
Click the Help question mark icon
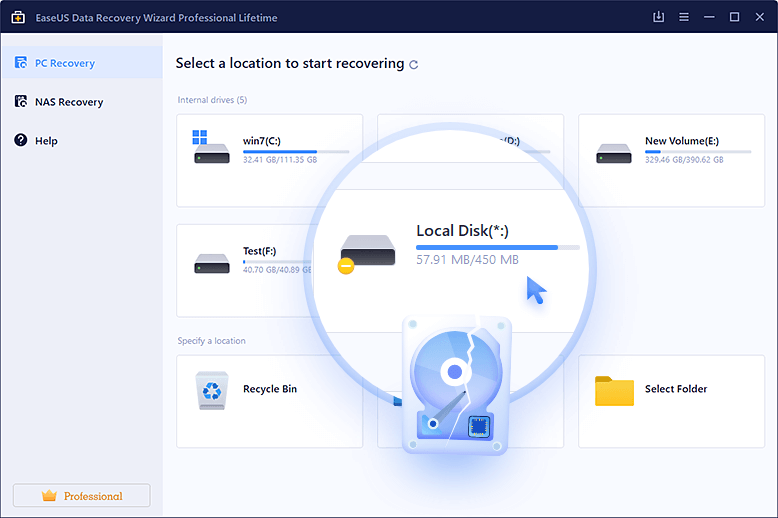click(21, 141)
